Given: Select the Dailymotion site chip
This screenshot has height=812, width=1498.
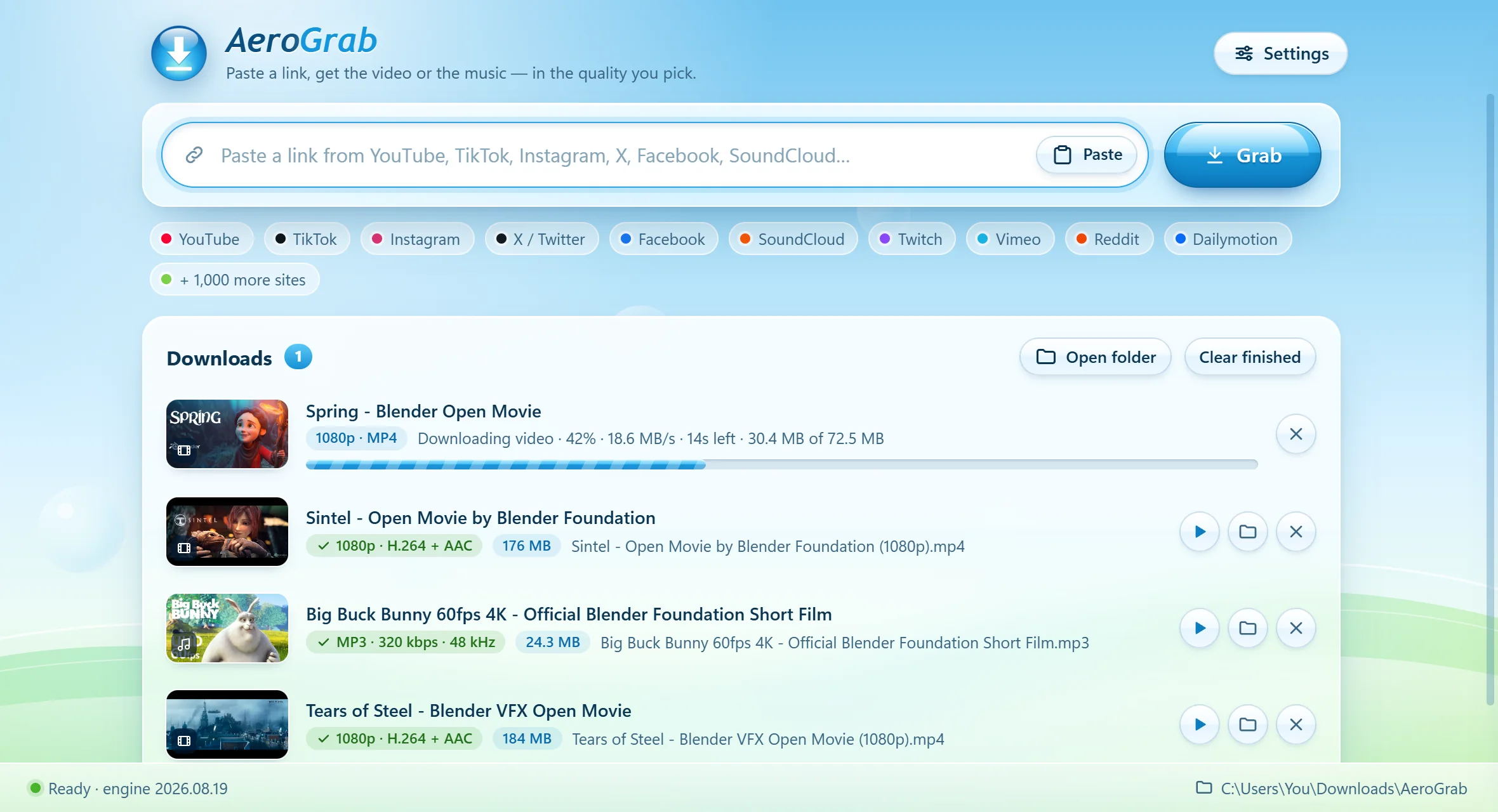Looking at the screenshot, I should pos(1228,239).
